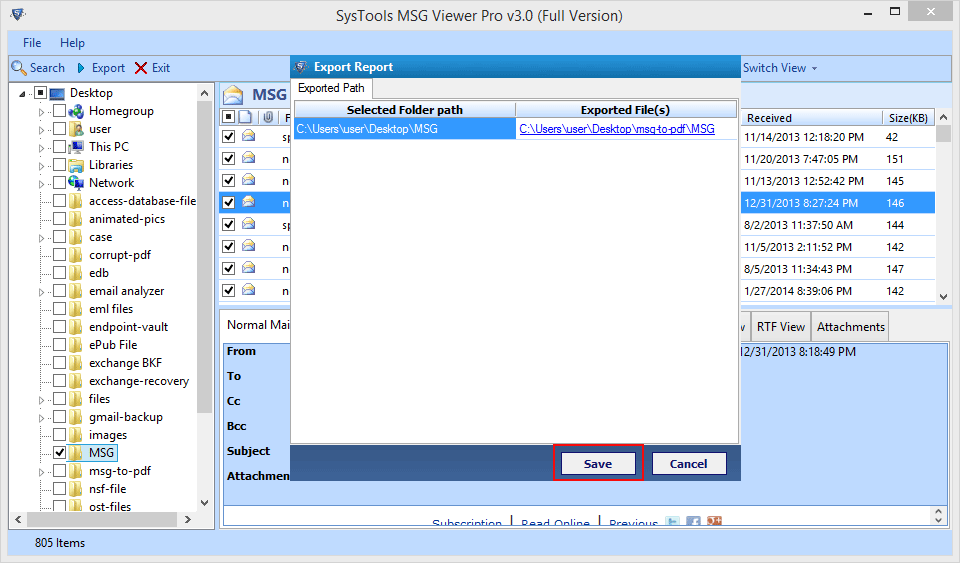Screen dimensions: 960x563
Task: Click the This PC computer icon
Action: 76,147
